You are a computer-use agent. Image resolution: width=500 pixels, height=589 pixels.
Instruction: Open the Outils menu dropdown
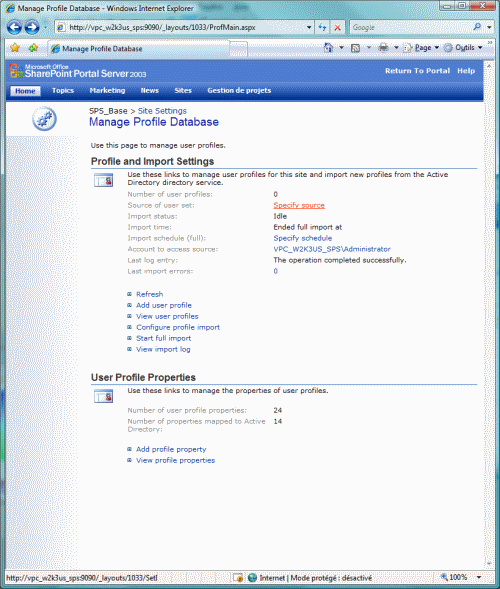click(x=464, y=48)
